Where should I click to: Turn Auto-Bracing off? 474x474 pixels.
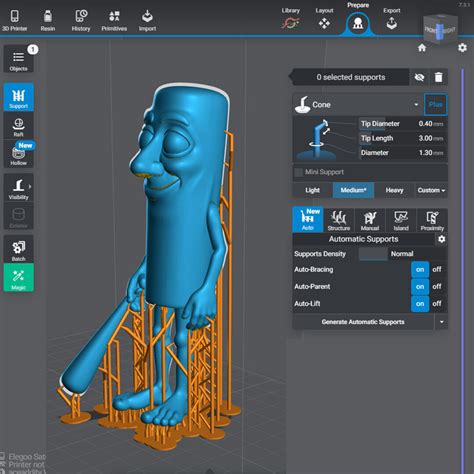437,269
